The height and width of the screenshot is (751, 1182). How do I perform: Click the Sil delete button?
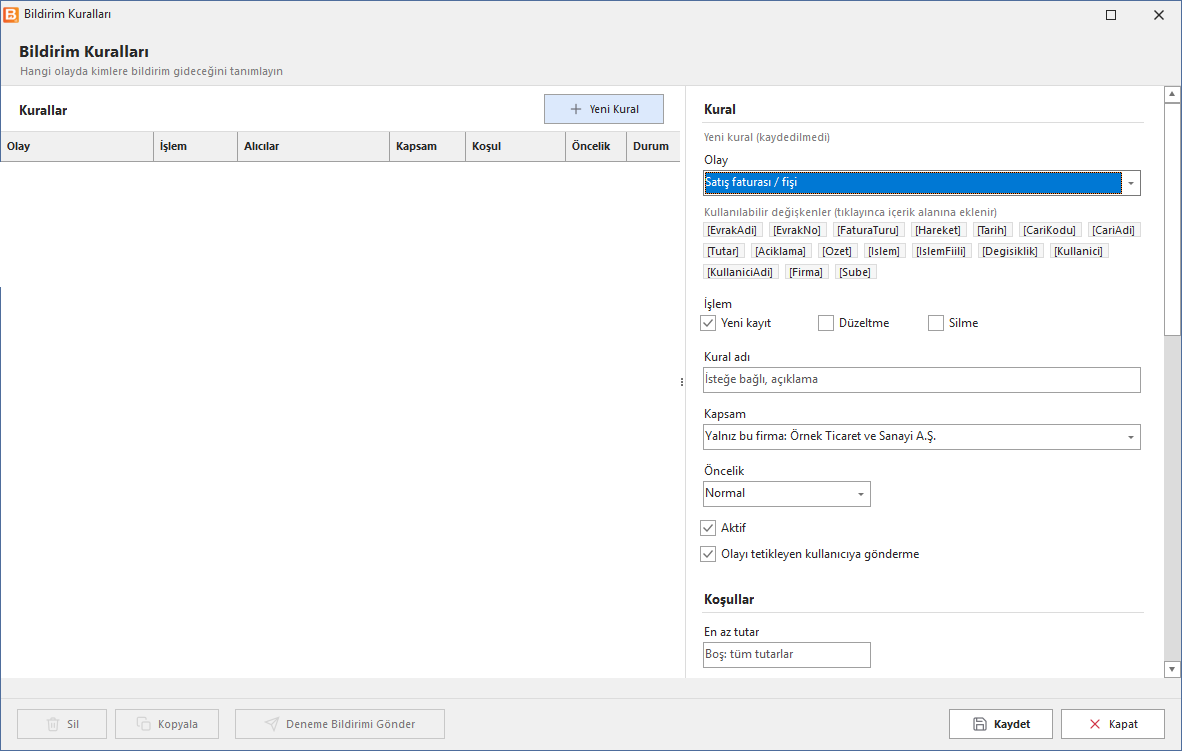pos(62,724)
